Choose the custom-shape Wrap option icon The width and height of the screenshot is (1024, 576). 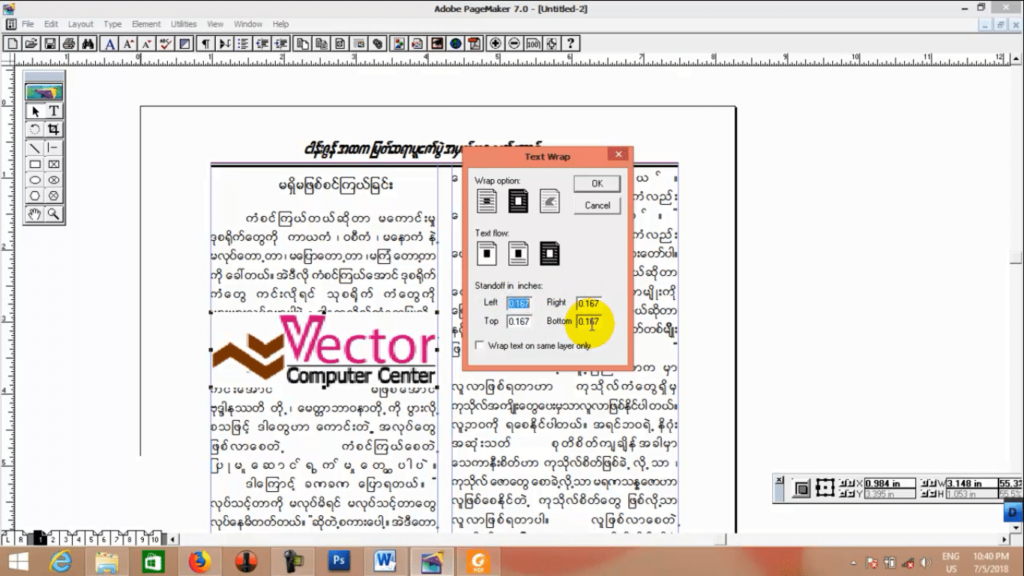pyautogui.click(x=550, y=201)
